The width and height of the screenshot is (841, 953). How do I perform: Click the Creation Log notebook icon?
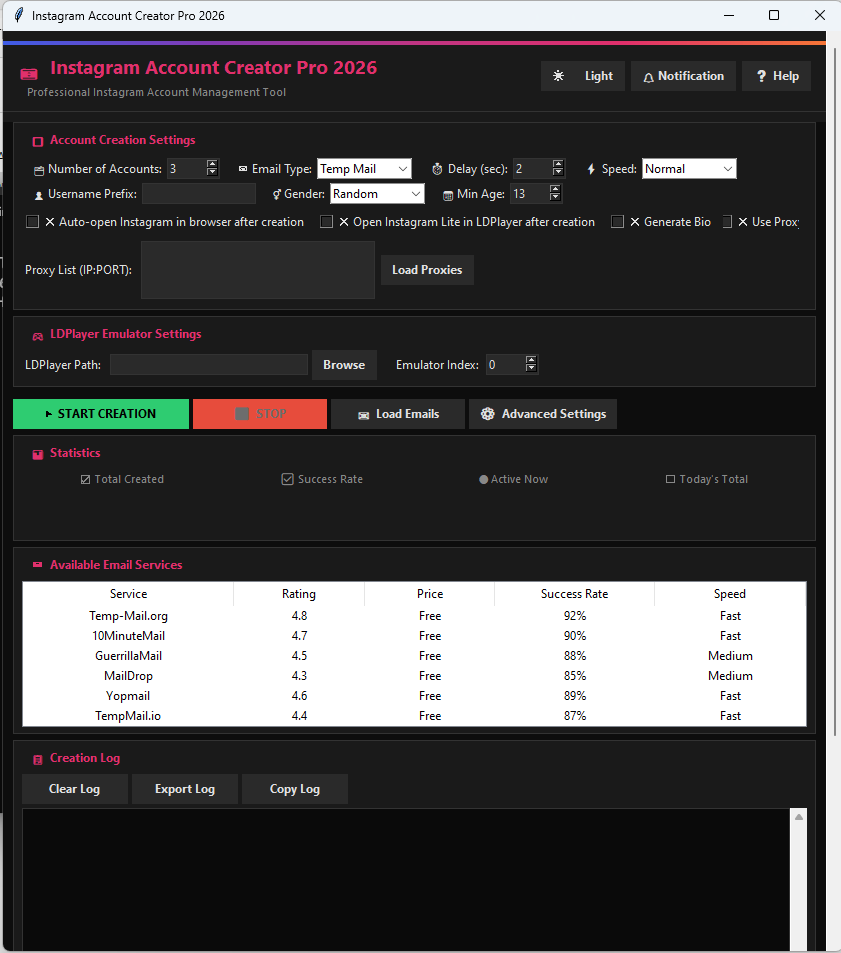(38, 760)
